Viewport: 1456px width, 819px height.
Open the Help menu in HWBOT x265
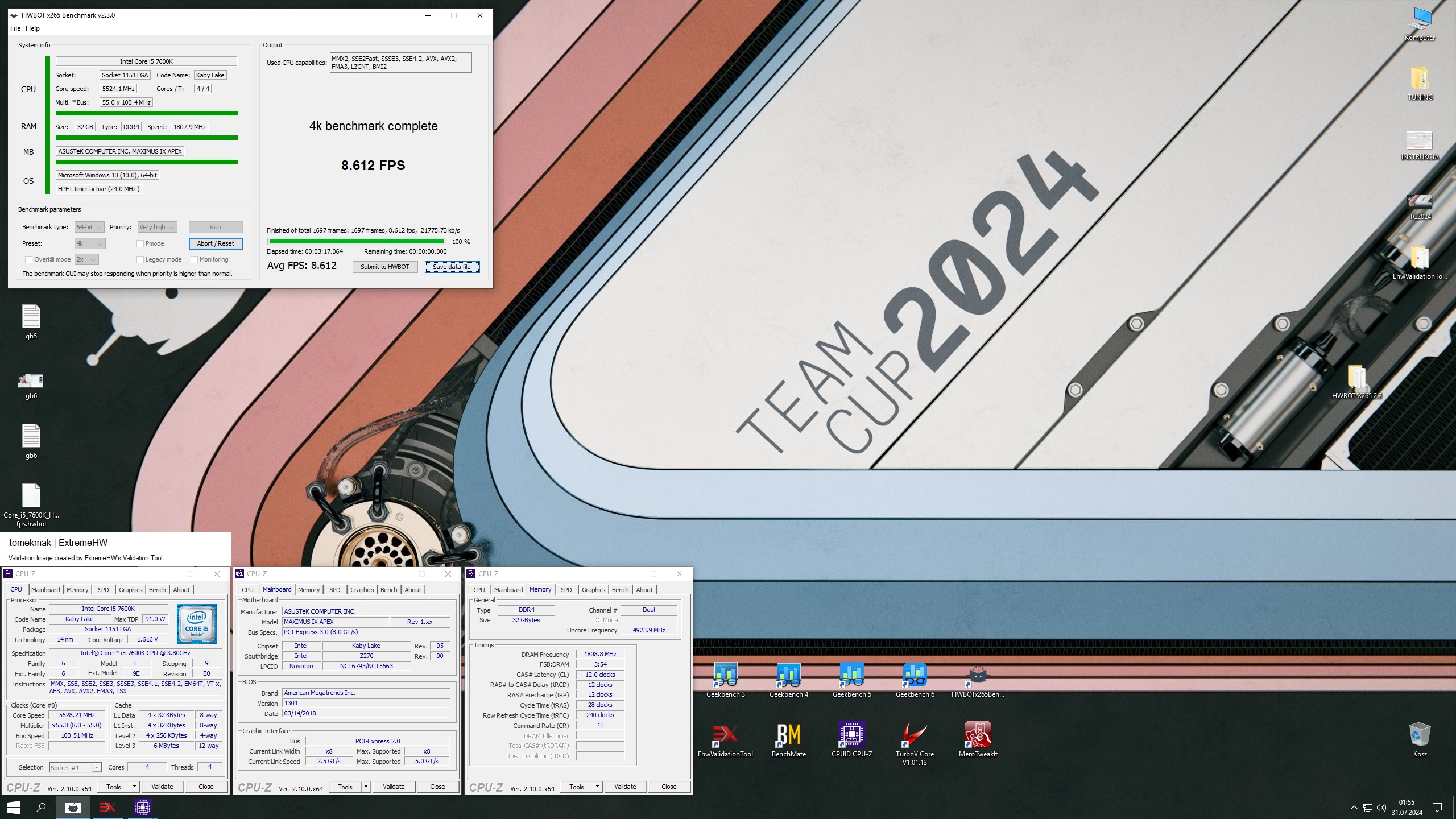(x=32, y=28)
